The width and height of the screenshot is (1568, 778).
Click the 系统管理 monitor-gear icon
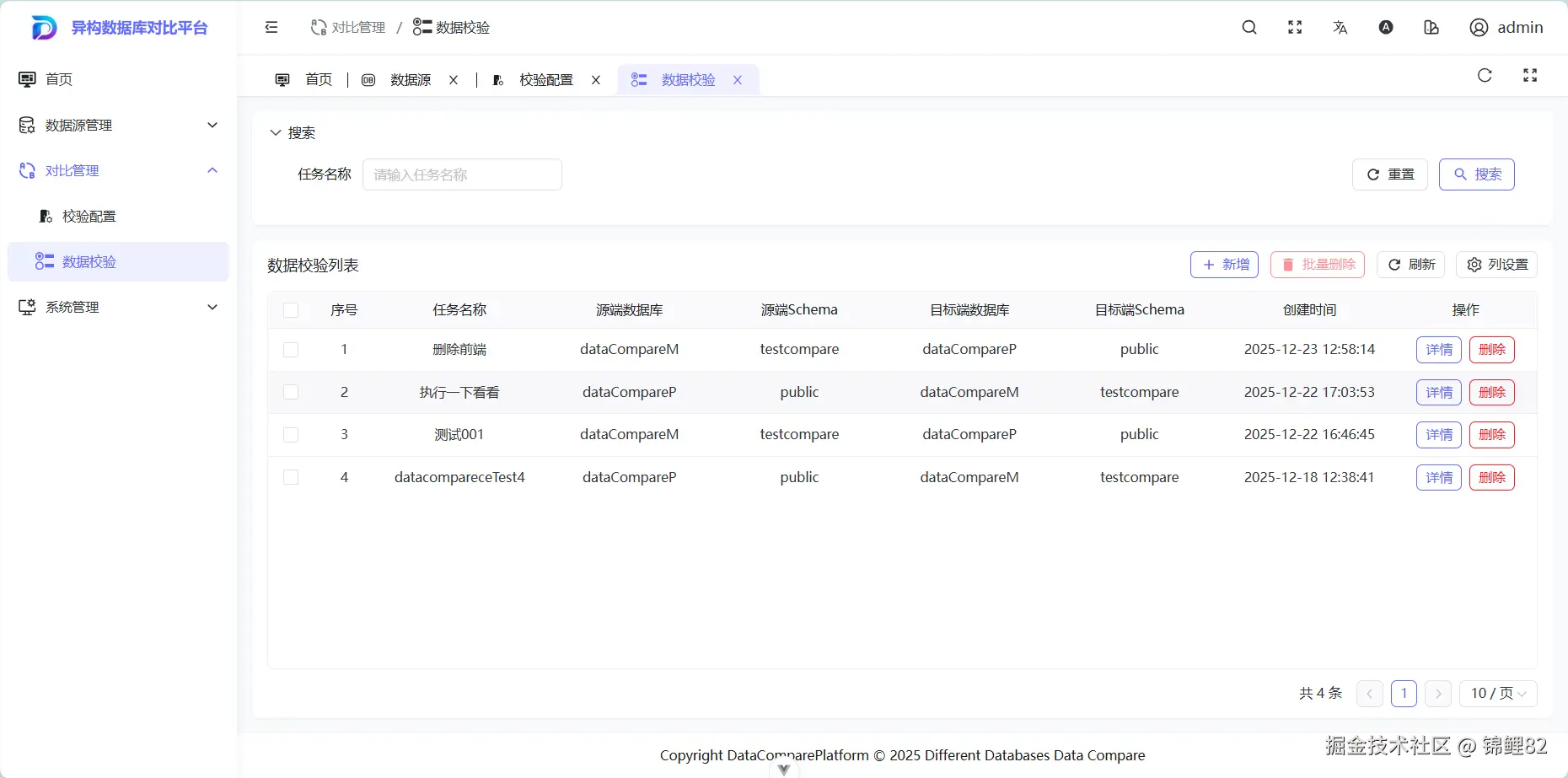27,307
